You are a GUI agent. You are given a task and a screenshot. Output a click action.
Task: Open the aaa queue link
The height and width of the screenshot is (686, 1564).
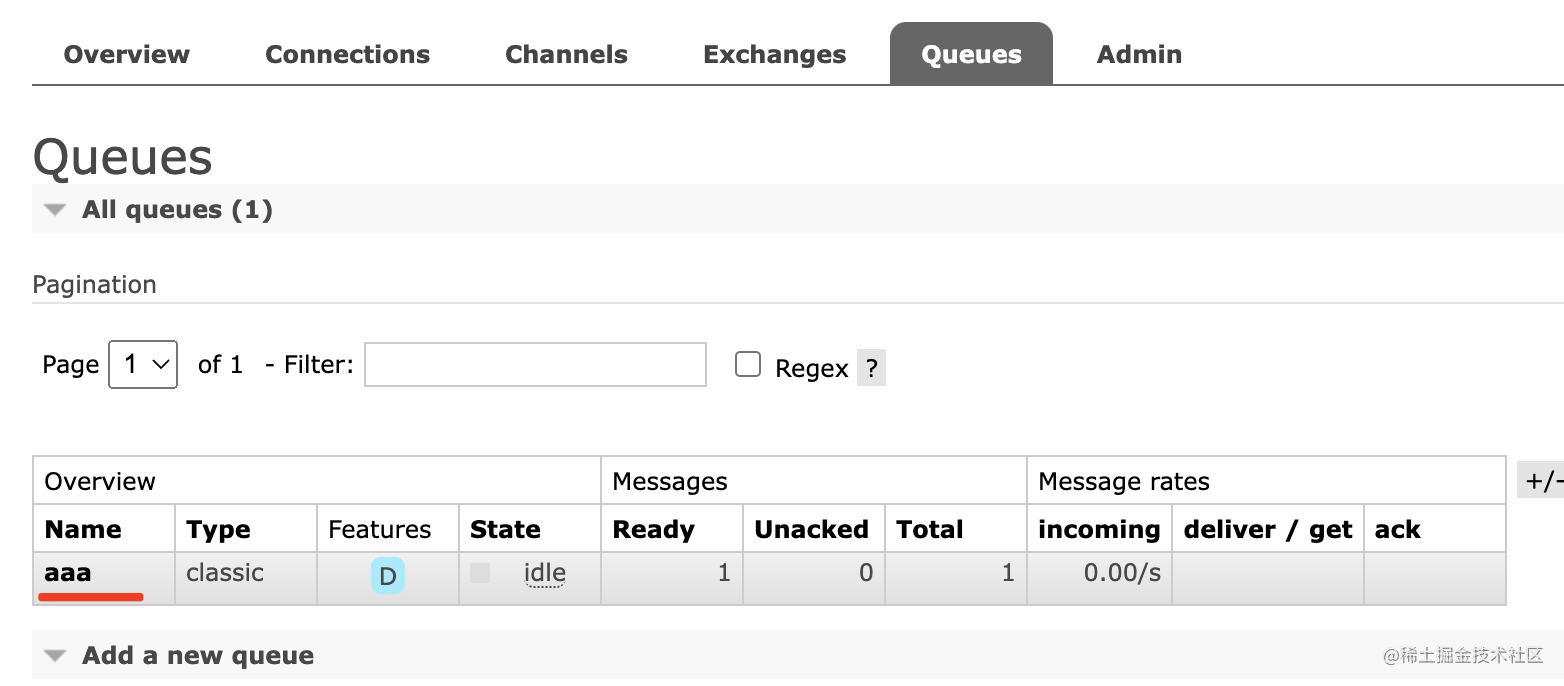tap(68, 573)
